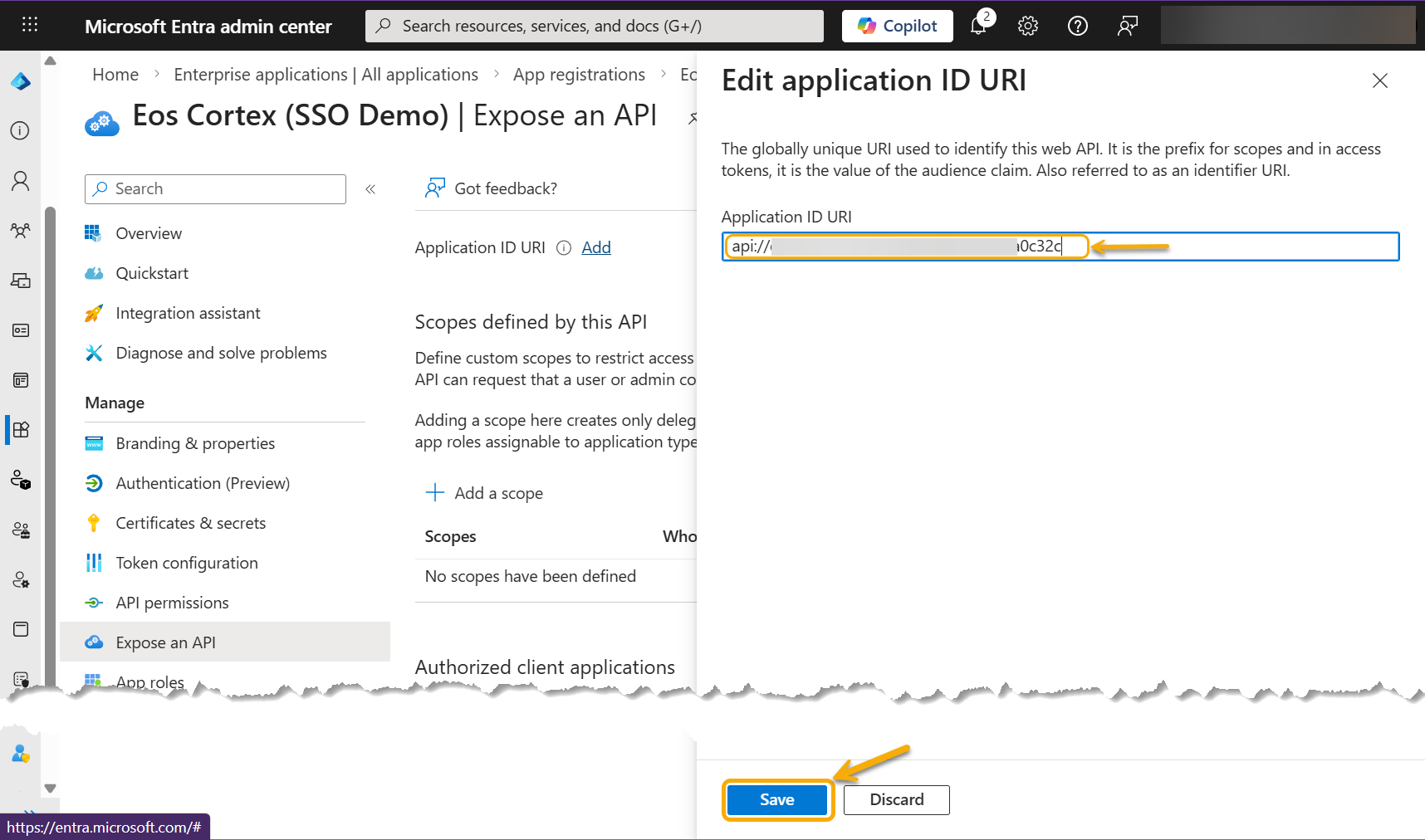Discard the application ID URI changes
The height and width of the screenshot is (840, 1425).
tap(897, 799)
